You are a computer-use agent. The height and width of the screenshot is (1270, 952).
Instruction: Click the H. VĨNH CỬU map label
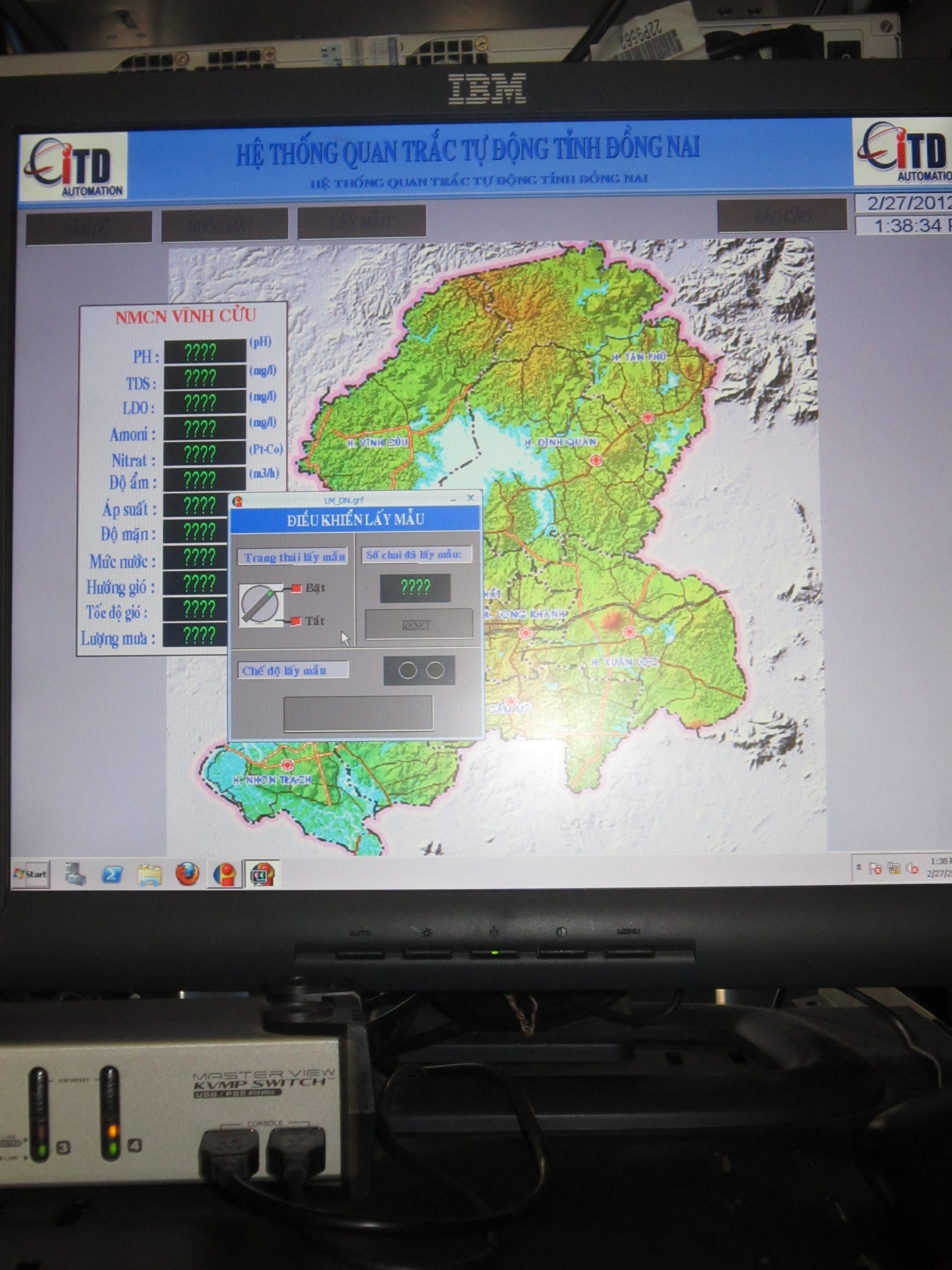[377, 443]
